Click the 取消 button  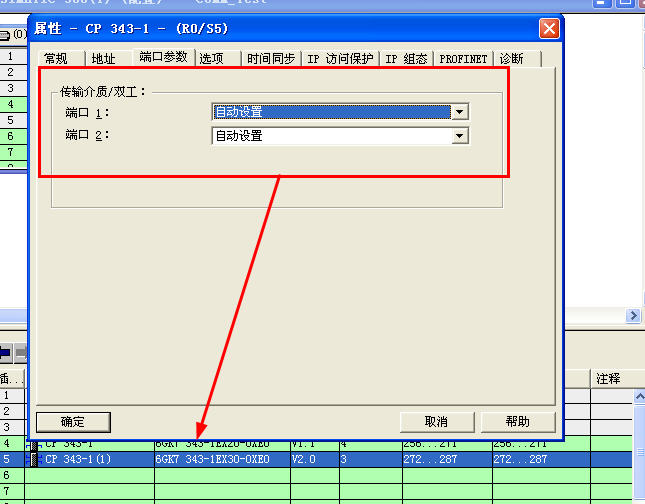[436, 421]
